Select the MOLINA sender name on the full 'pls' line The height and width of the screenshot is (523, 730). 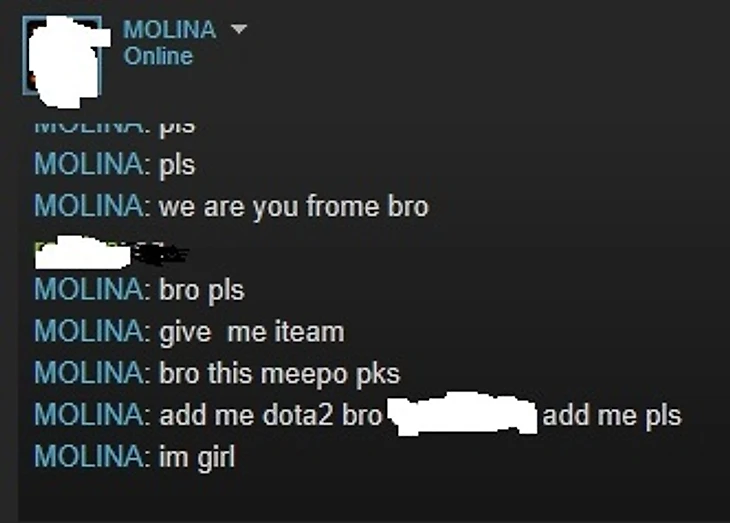pos(88,164)
